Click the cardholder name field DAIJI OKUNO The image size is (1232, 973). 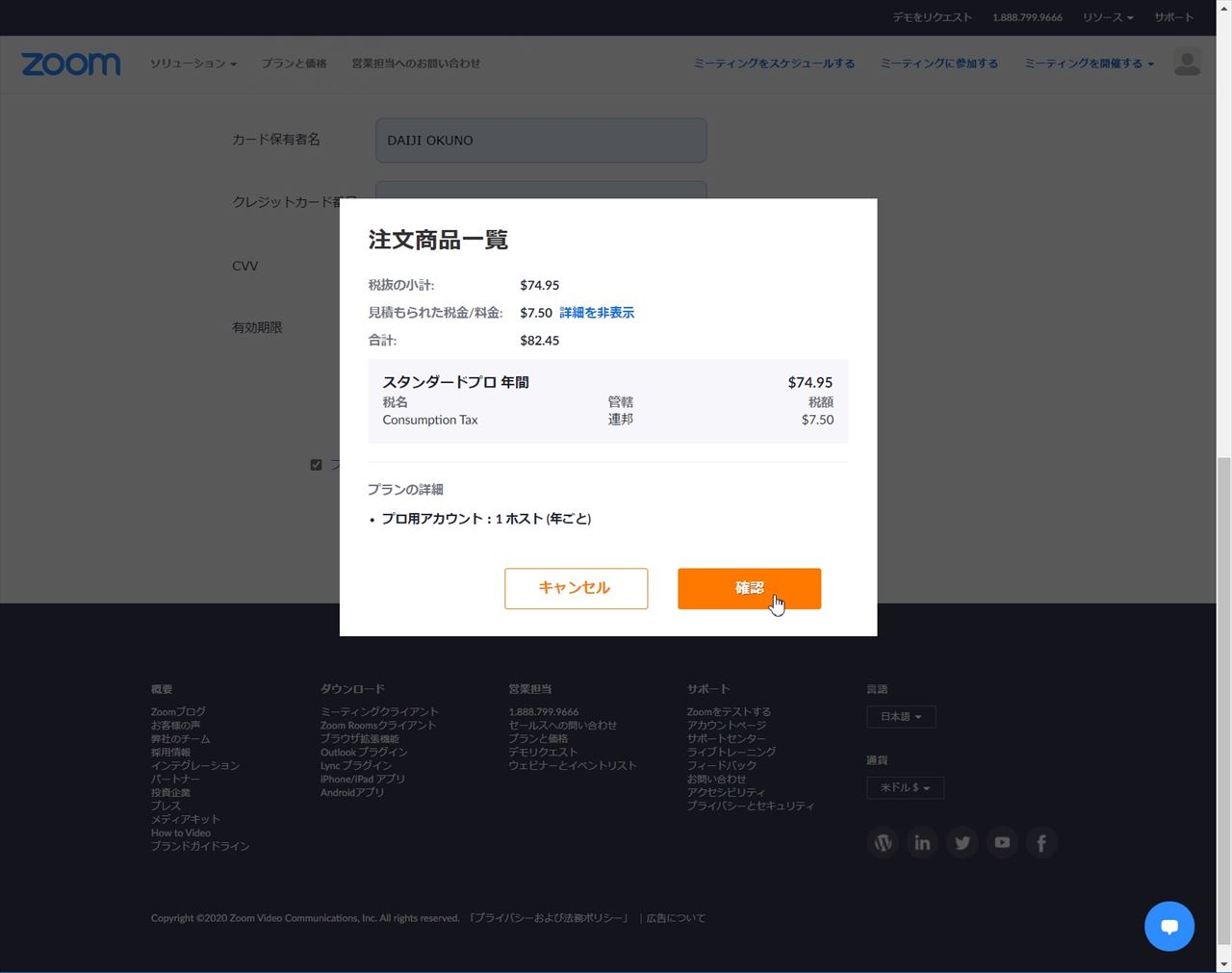541,141
